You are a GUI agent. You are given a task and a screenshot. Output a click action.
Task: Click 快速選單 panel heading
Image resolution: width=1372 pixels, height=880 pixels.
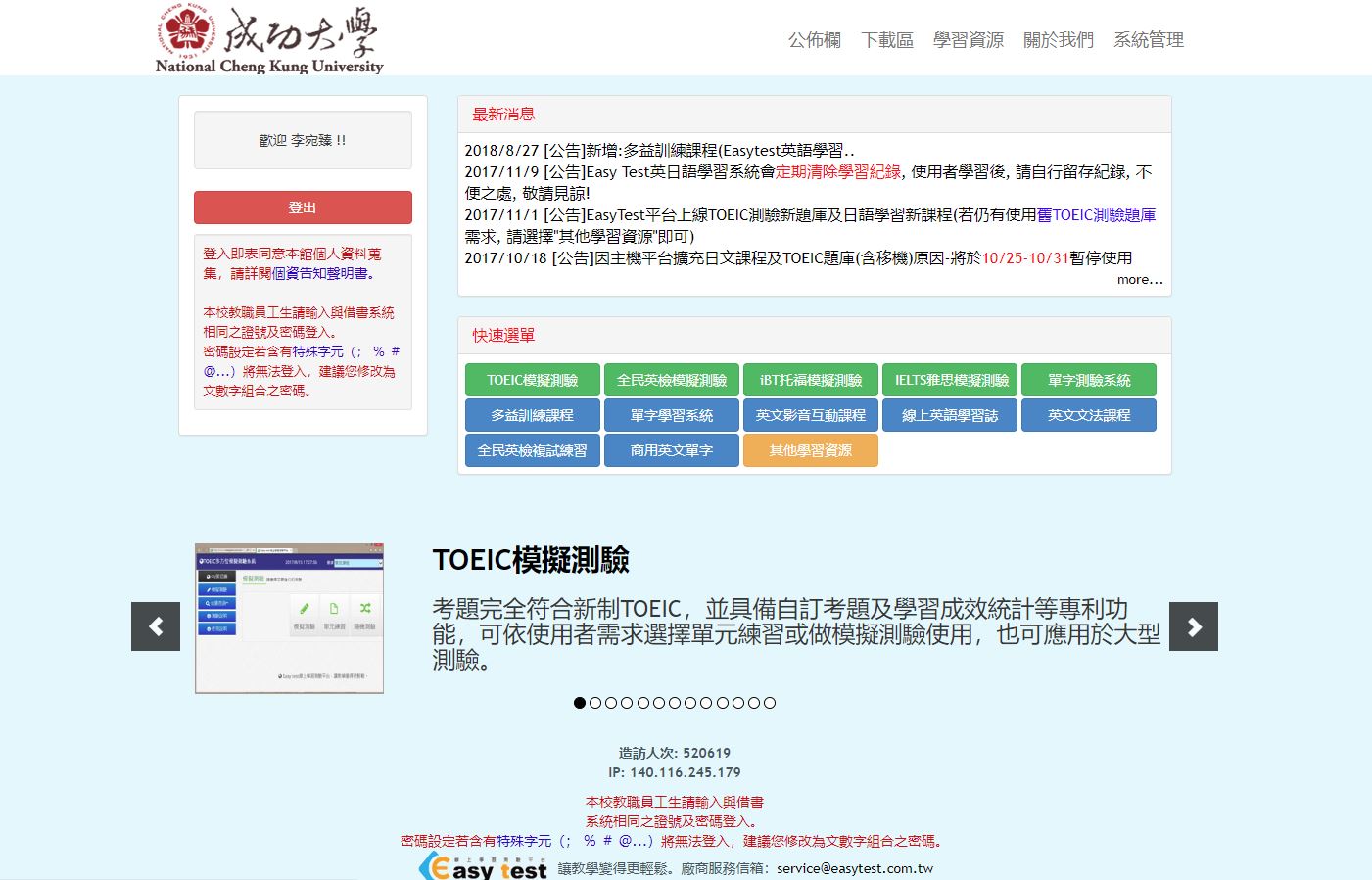(x=503, y=336)
